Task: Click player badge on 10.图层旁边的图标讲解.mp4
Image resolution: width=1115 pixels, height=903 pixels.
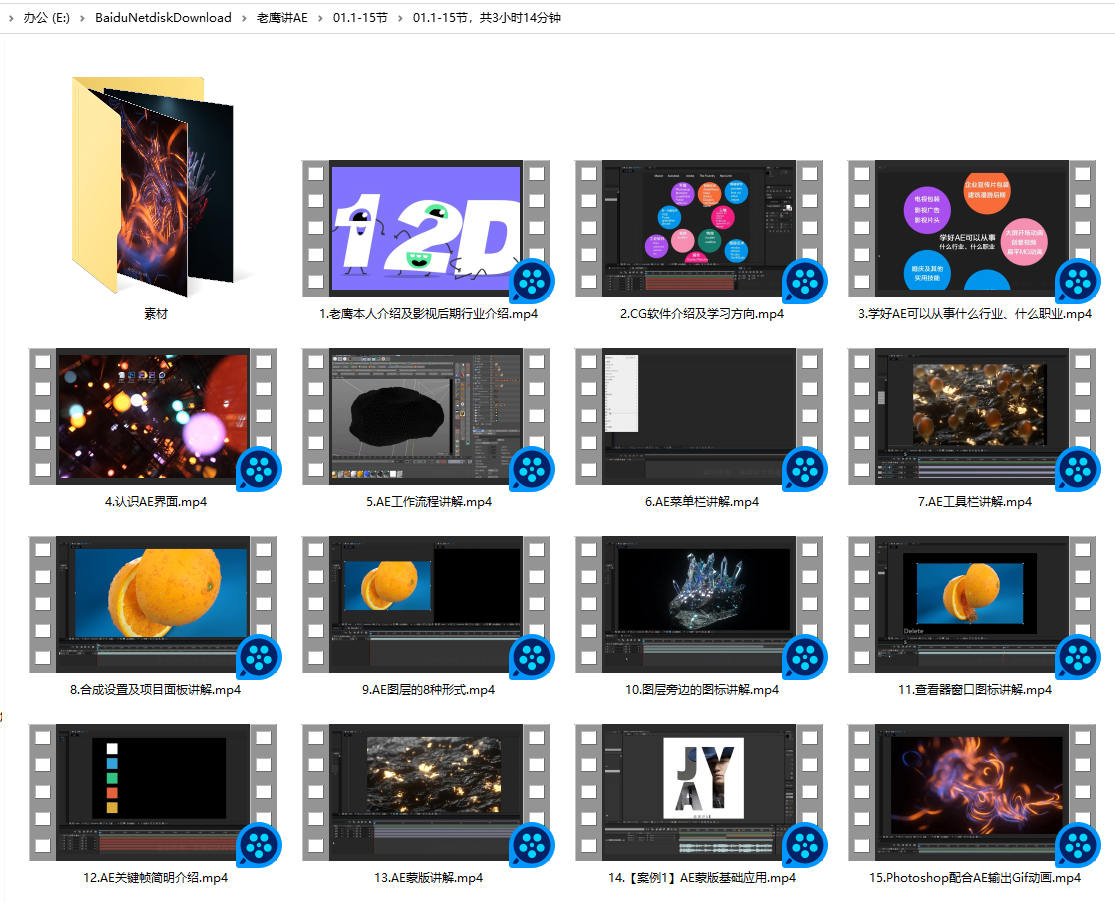Action: click(x=805, y=657)
